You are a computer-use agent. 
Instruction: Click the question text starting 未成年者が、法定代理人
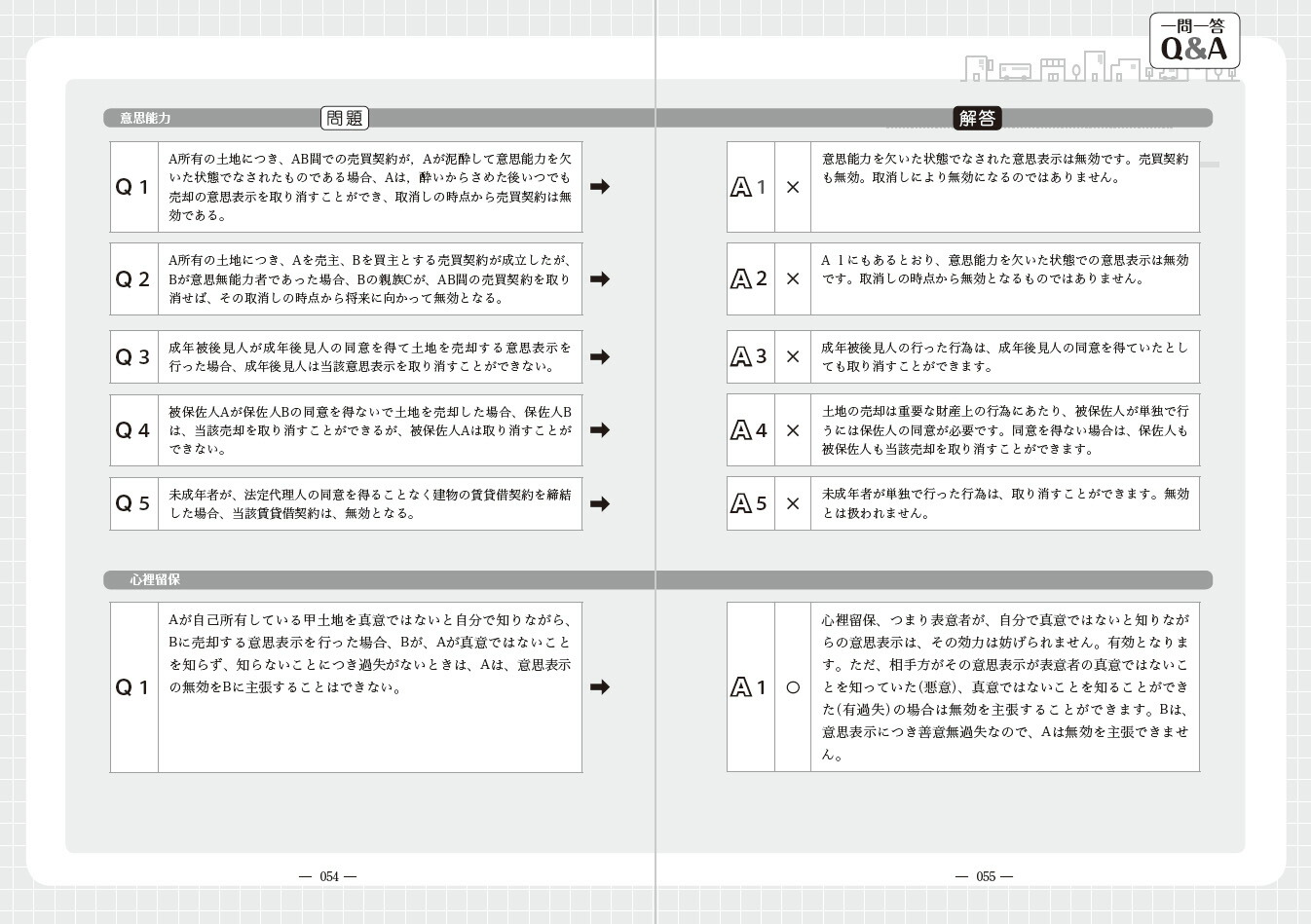pyautogui.click(x=370, y=504)
